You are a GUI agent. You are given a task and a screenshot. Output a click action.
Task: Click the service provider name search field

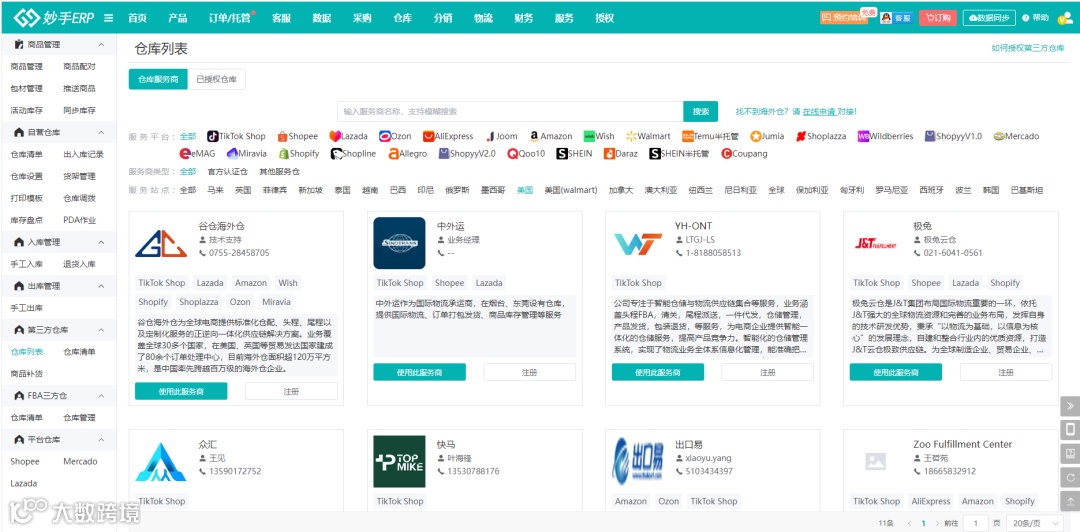510,112
